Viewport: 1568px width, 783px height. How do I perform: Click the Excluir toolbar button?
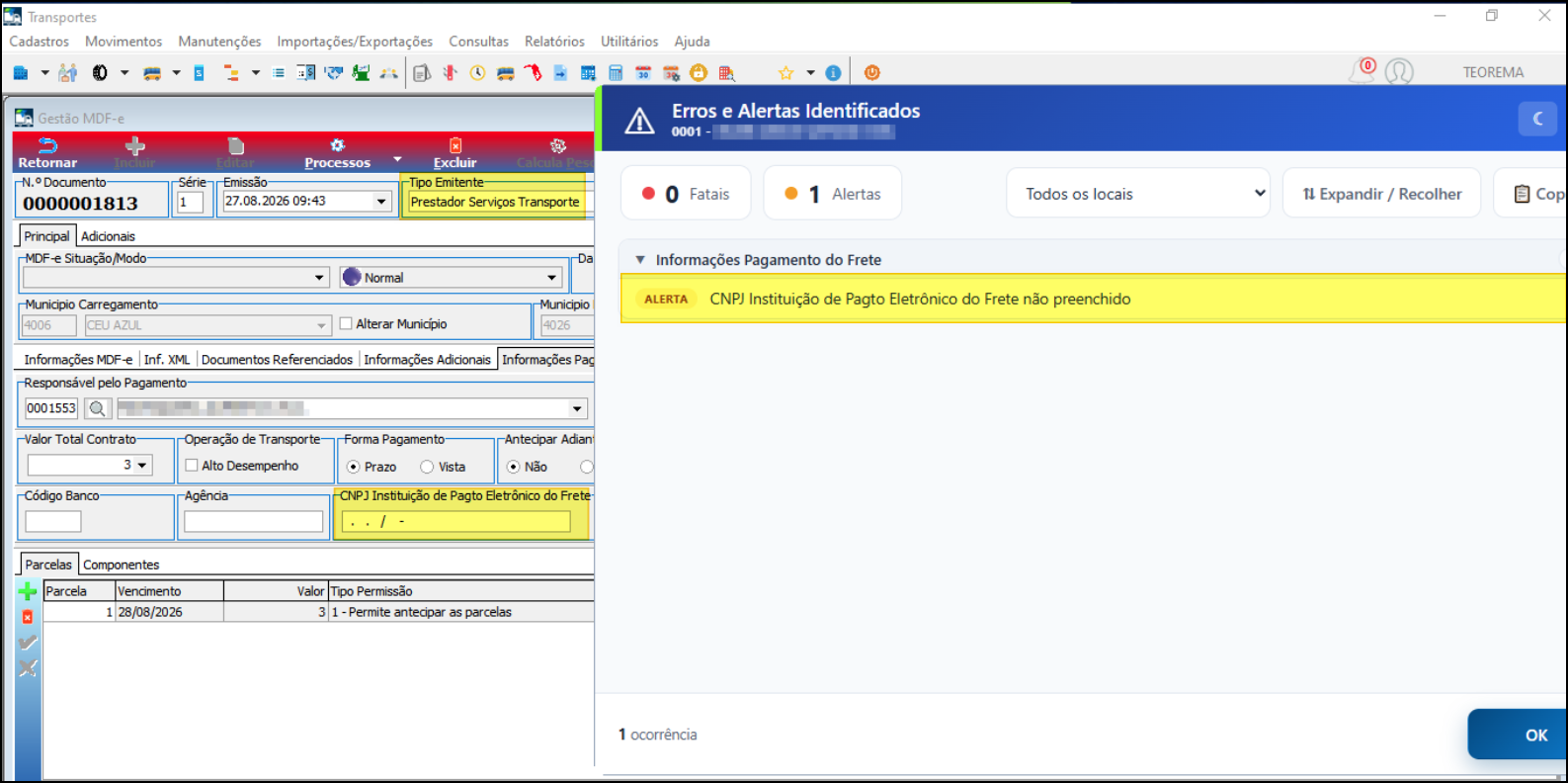pos(454,153)
